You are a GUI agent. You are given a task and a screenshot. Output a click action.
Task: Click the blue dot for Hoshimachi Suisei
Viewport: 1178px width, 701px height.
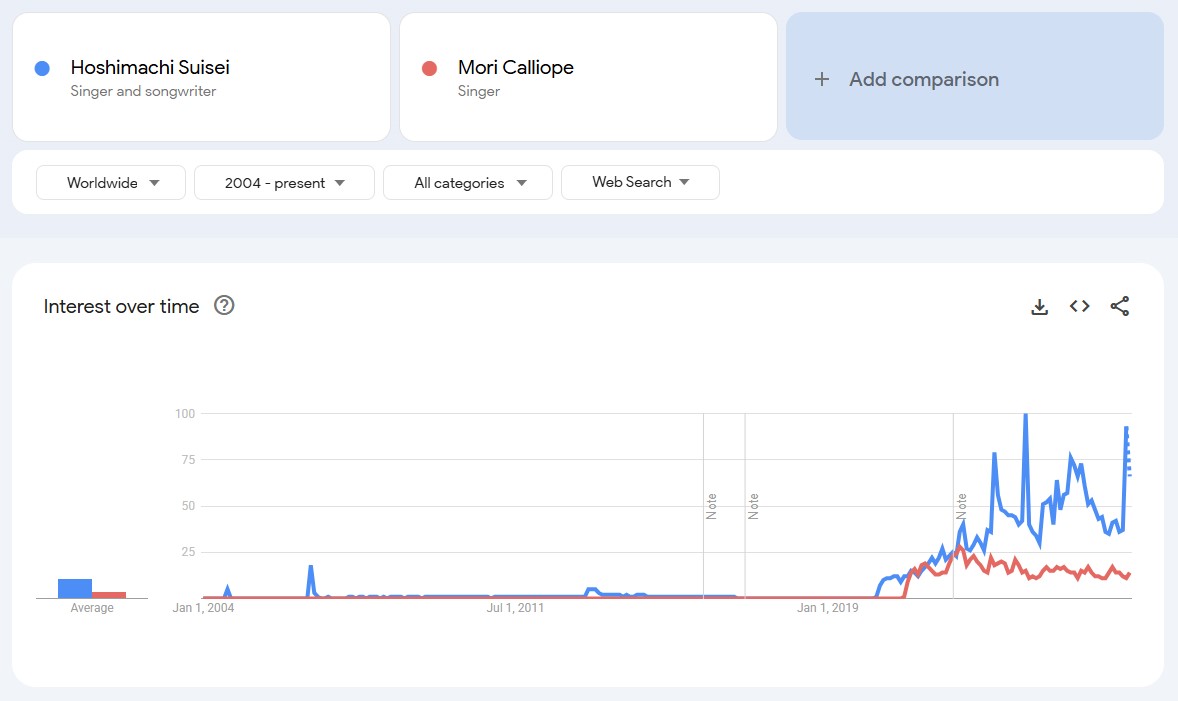(42, 68)
